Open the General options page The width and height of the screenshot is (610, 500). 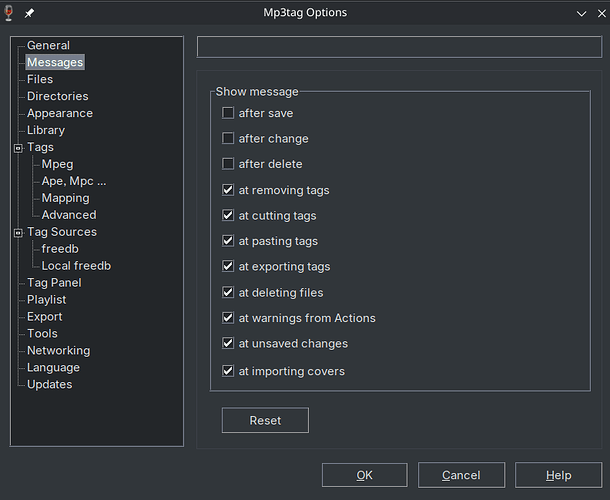pos(48,45)
